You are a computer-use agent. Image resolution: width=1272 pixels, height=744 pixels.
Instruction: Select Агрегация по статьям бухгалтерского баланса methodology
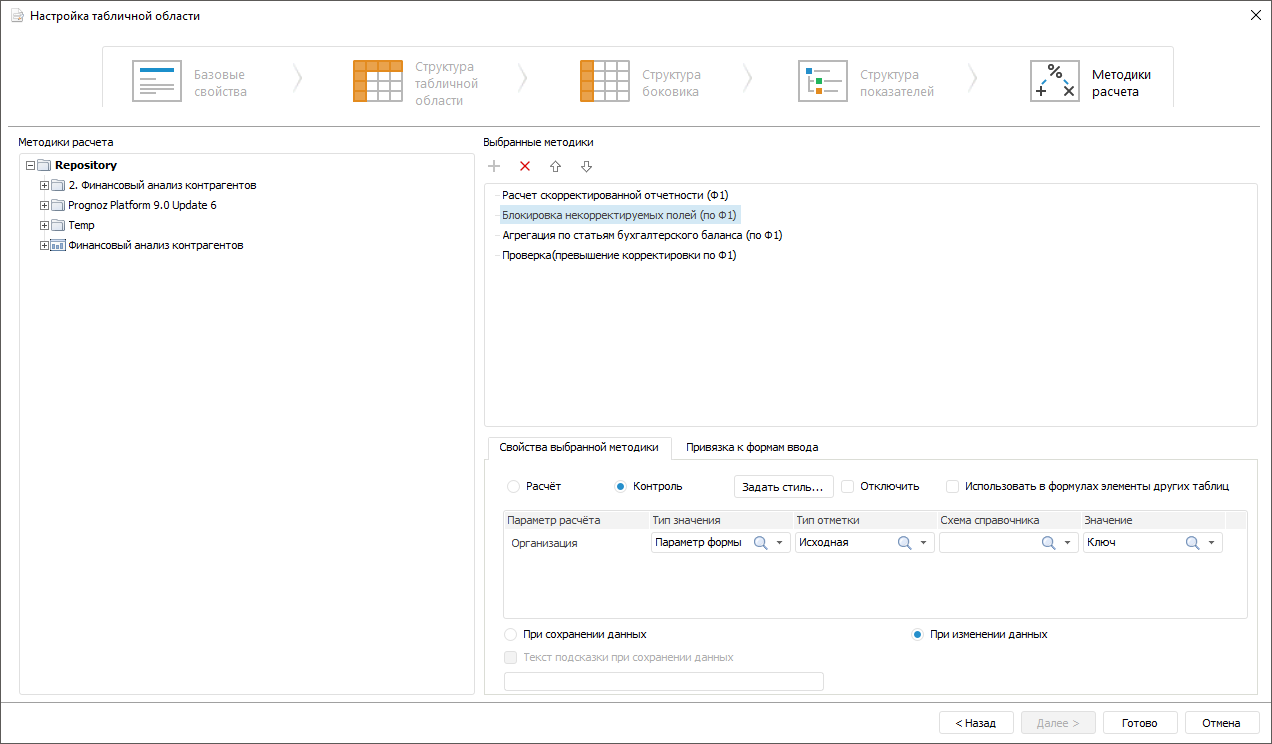(642, 235)
